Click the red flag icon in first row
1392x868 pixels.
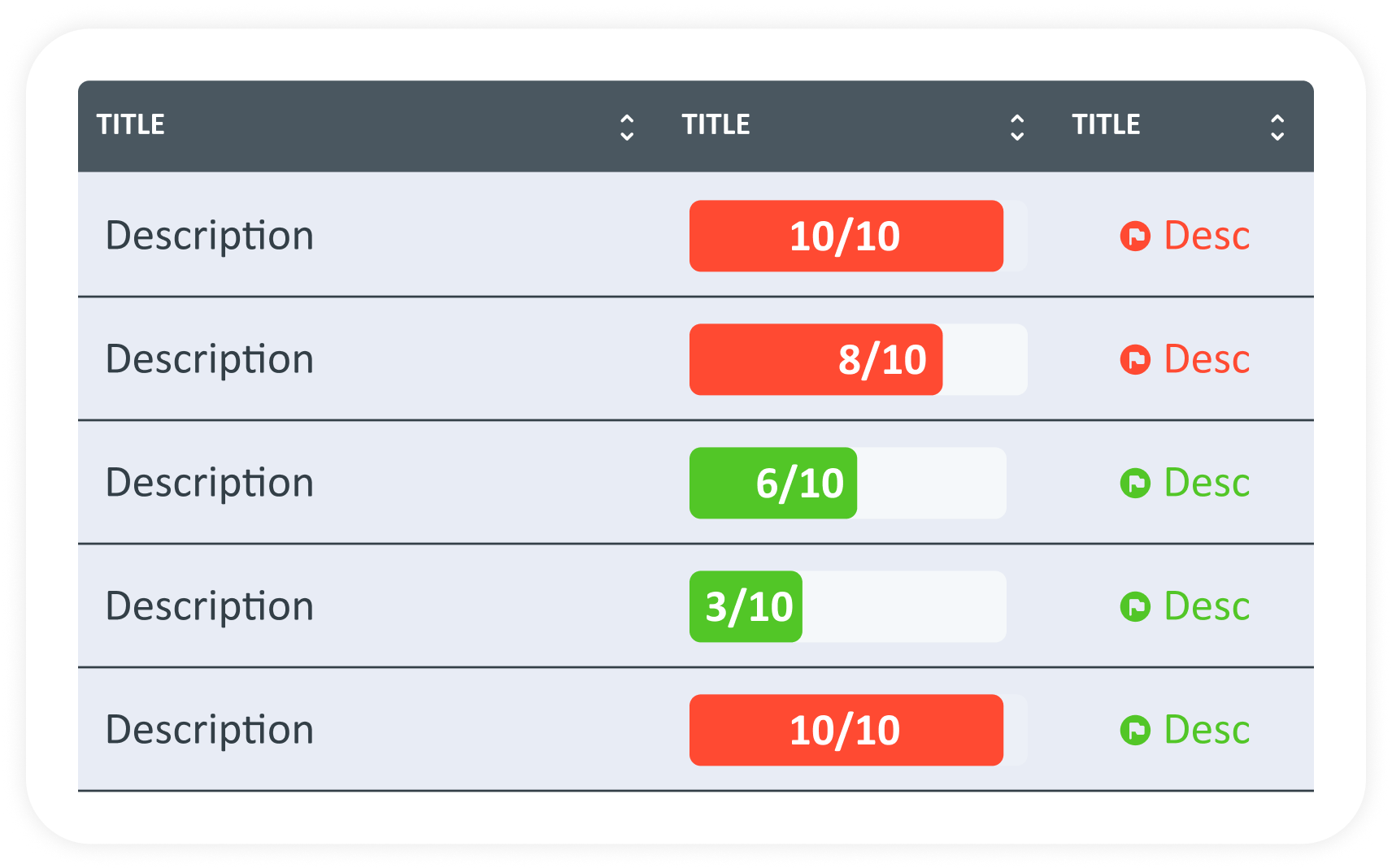click(1135, 237)
